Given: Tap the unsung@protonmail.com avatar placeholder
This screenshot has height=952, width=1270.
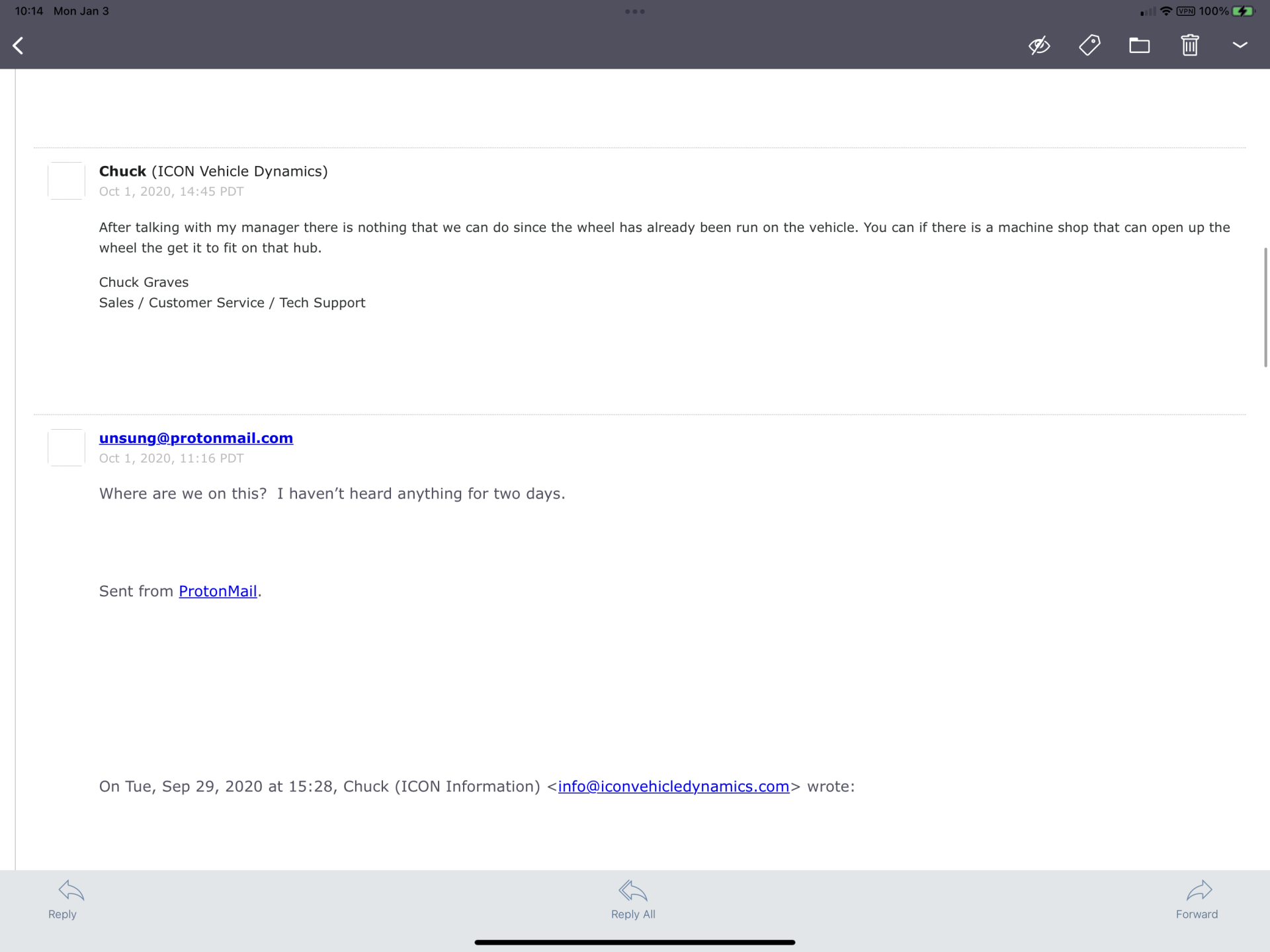Looking at the screenshot, I should pyautogui.click(x=66, y=448).
